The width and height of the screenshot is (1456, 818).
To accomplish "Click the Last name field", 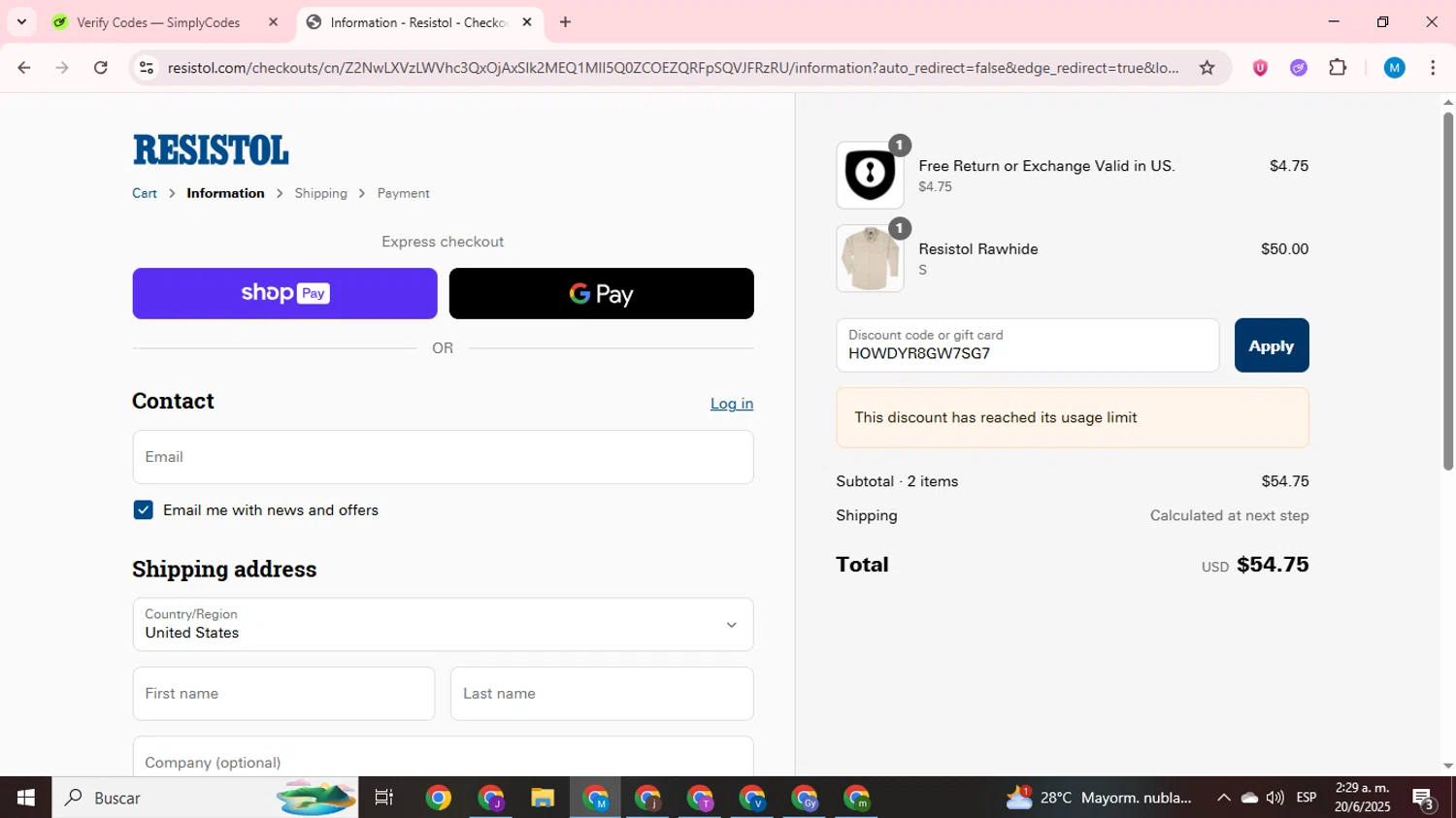I will pyautogui.click(x=602, y=694).
